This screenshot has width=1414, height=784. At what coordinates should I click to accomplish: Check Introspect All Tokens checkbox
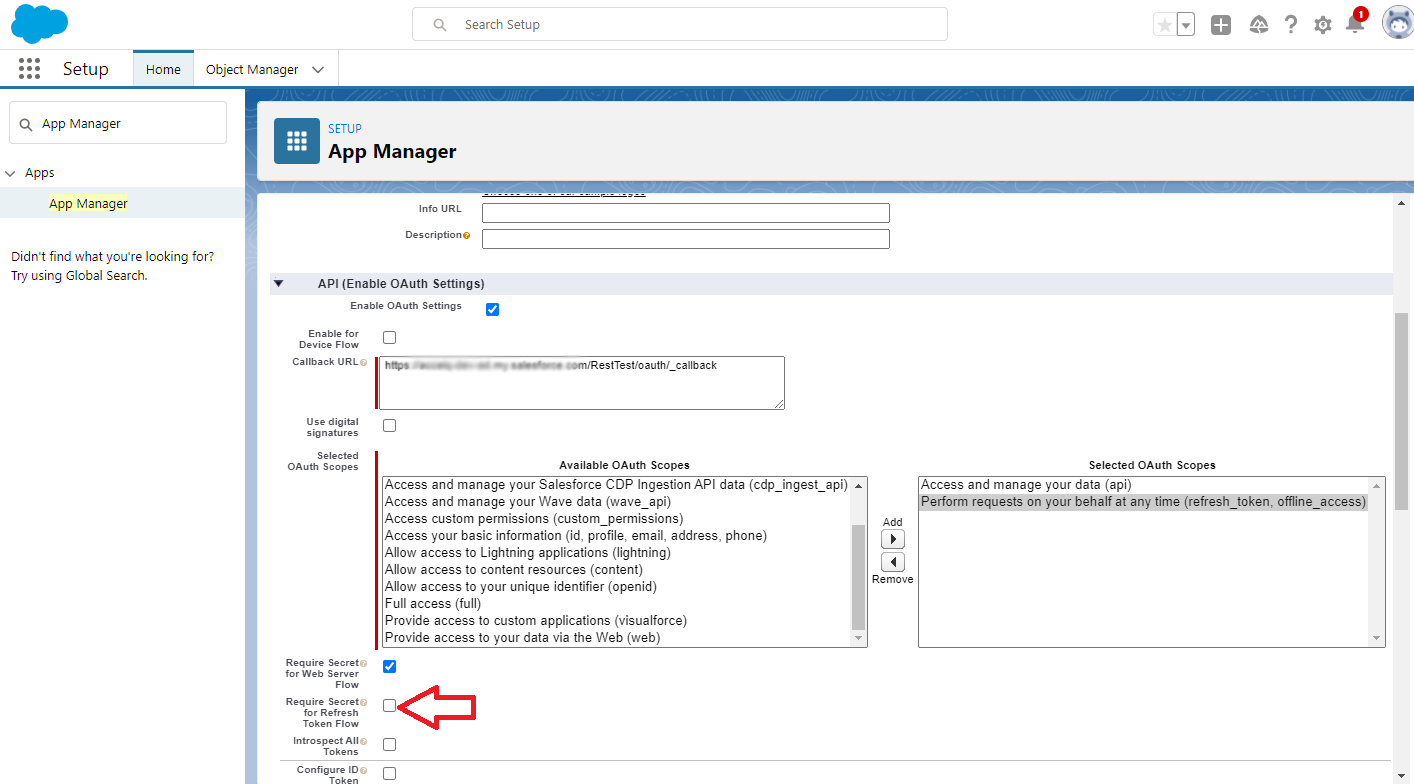coord(389,744)
